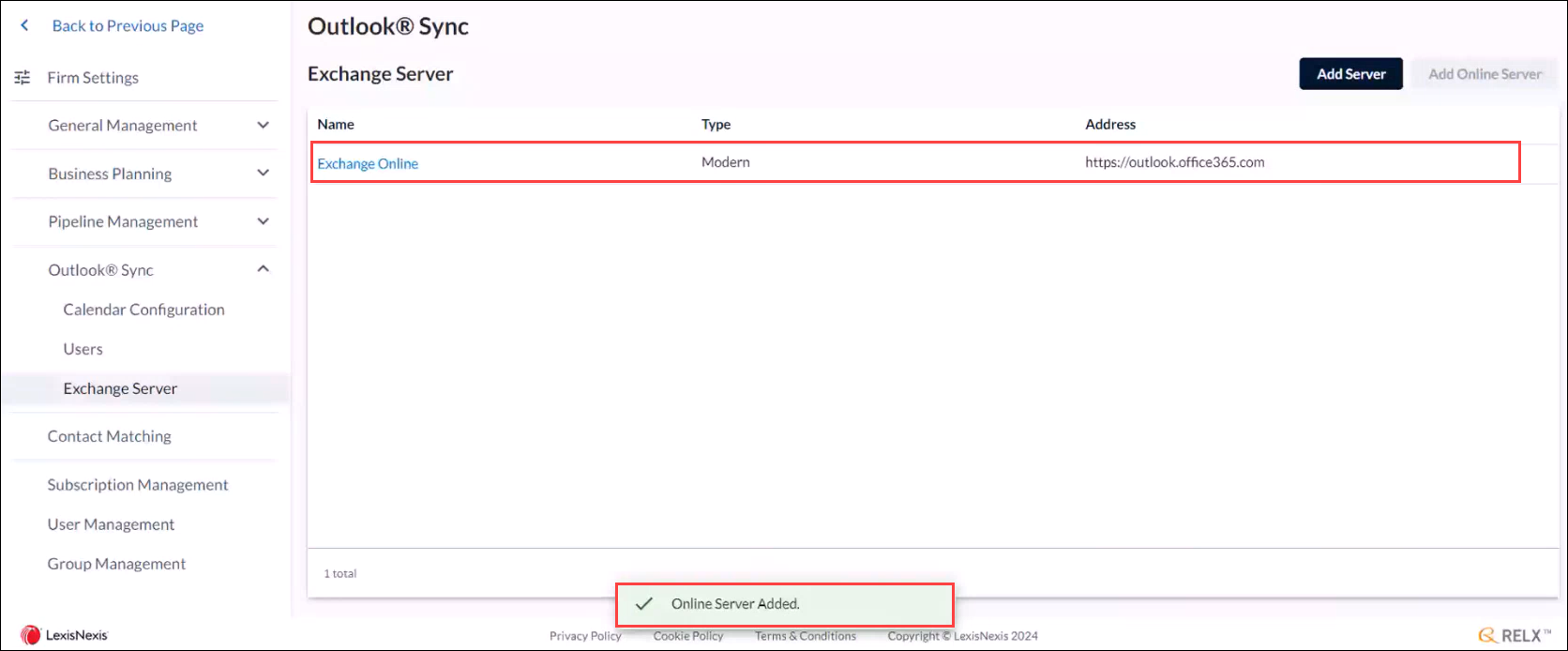Open Contact Matching settings
Viewport: 1568px width, 651px height.
pyautogui.click(x=109, y=436)
